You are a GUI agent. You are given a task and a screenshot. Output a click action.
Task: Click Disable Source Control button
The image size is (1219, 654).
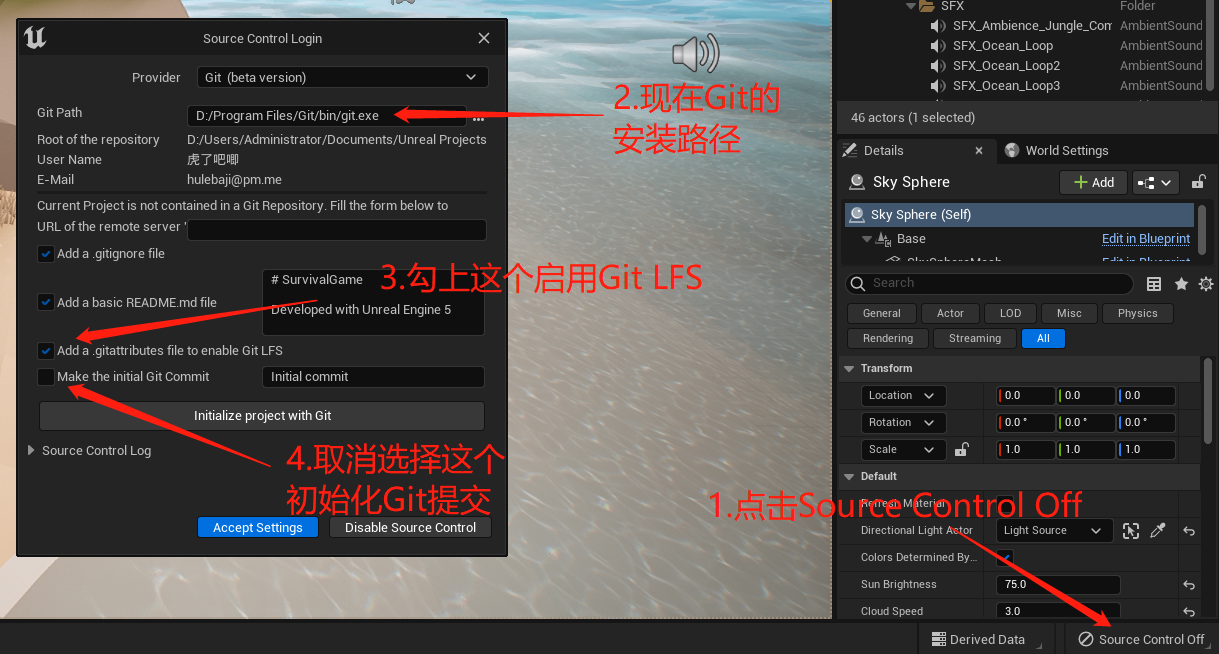pos(410,527)
